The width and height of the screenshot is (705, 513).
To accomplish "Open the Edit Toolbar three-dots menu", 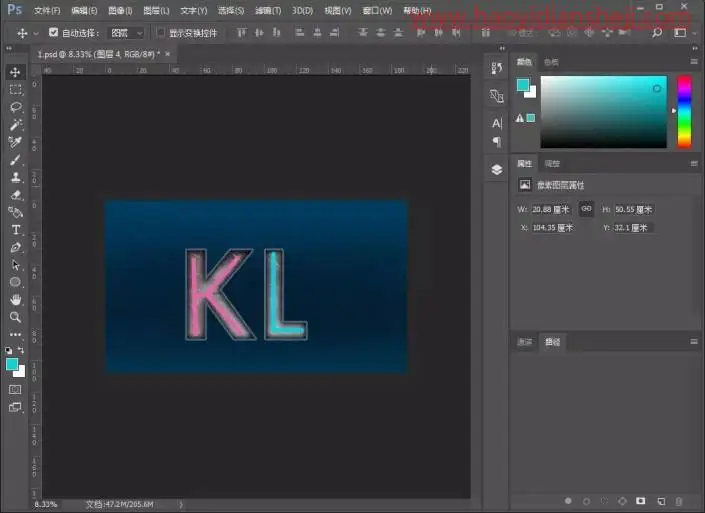I will tap(15, 335).
